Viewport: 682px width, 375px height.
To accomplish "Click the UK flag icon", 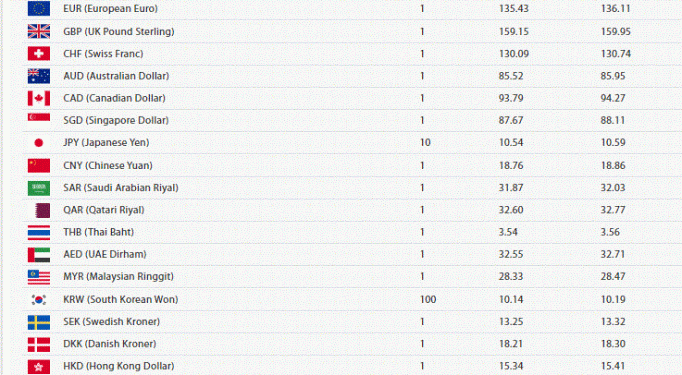I will click(x=39, y=31).
